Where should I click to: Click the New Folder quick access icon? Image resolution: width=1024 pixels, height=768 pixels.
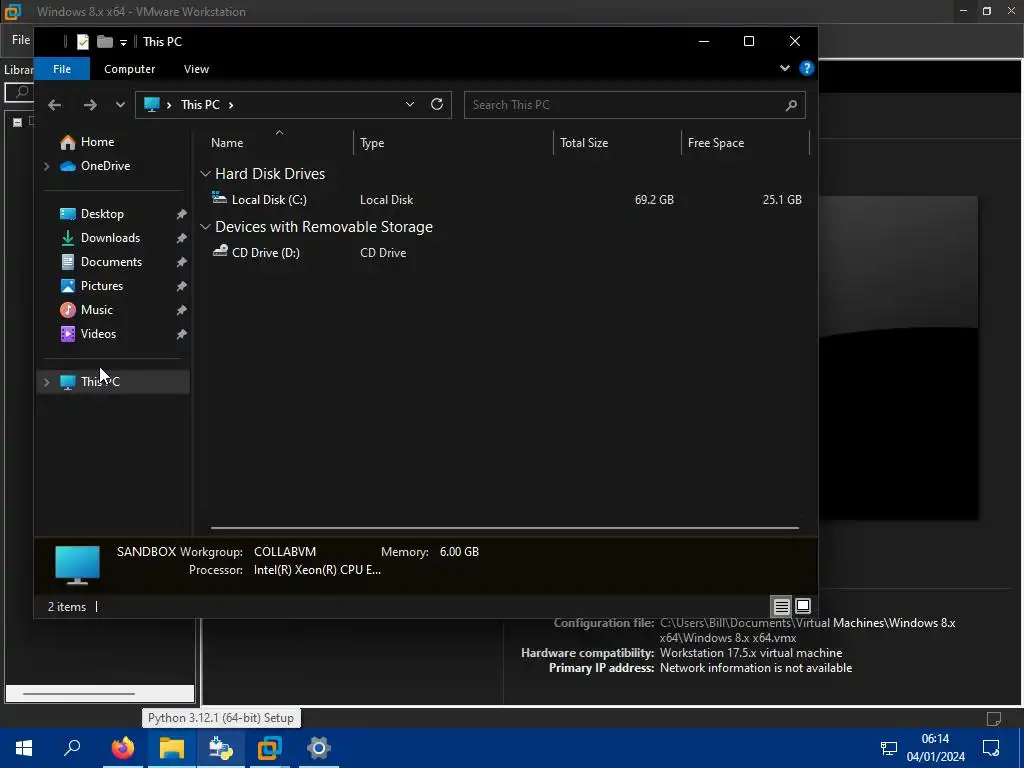pos(104,42)
